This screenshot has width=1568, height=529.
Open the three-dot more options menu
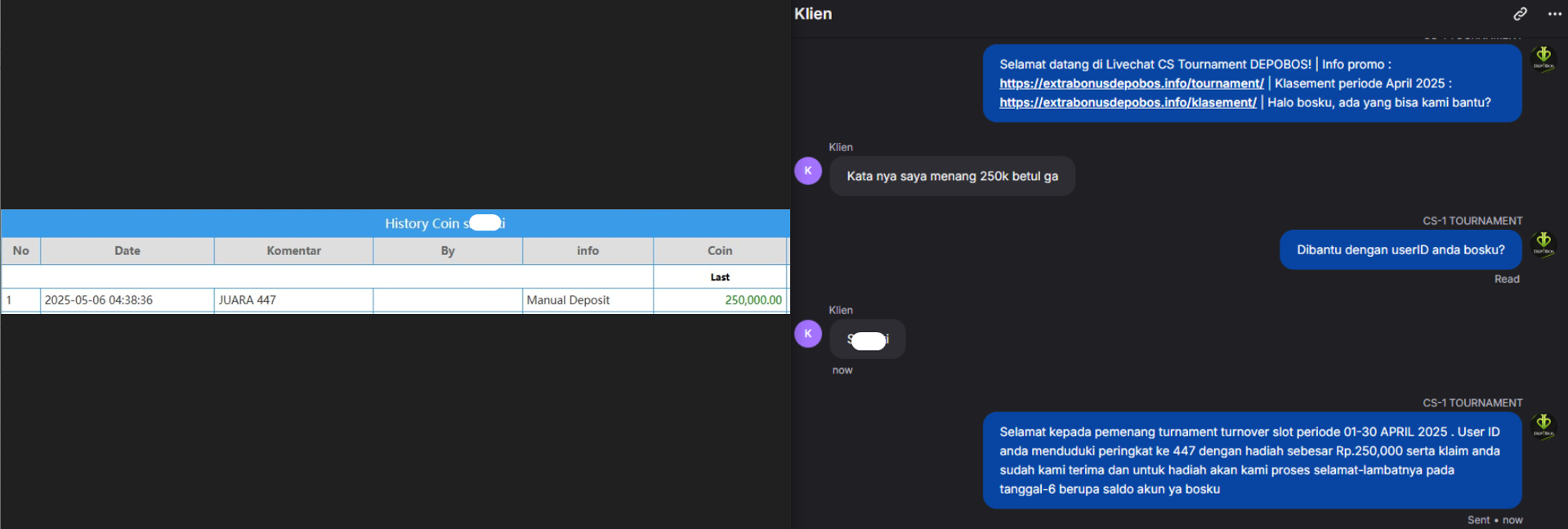1554,14
